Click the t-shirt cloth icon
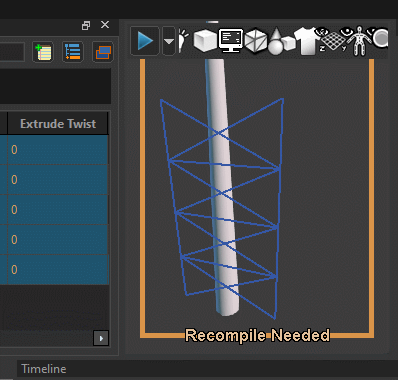The height and width of the screenshot is (380, 398). (306, 41)
